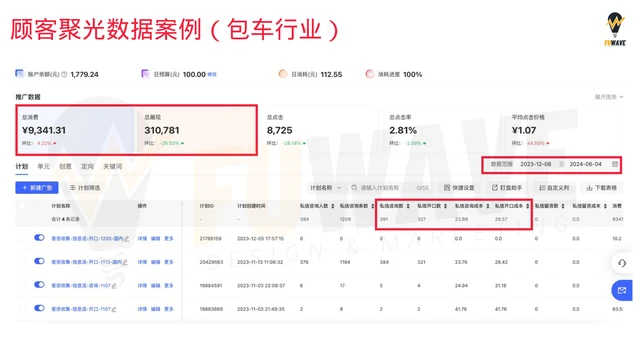Click plan ID 19884591 cell
Viewport: 640px width, 360px height.
[x=211, y=286]
